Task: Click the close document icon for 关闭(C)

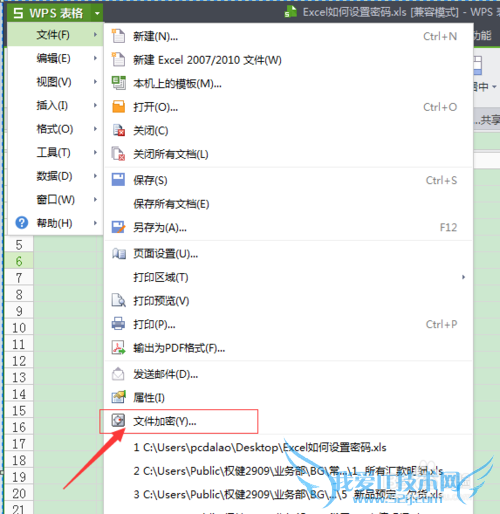Action: pos(119,130)
